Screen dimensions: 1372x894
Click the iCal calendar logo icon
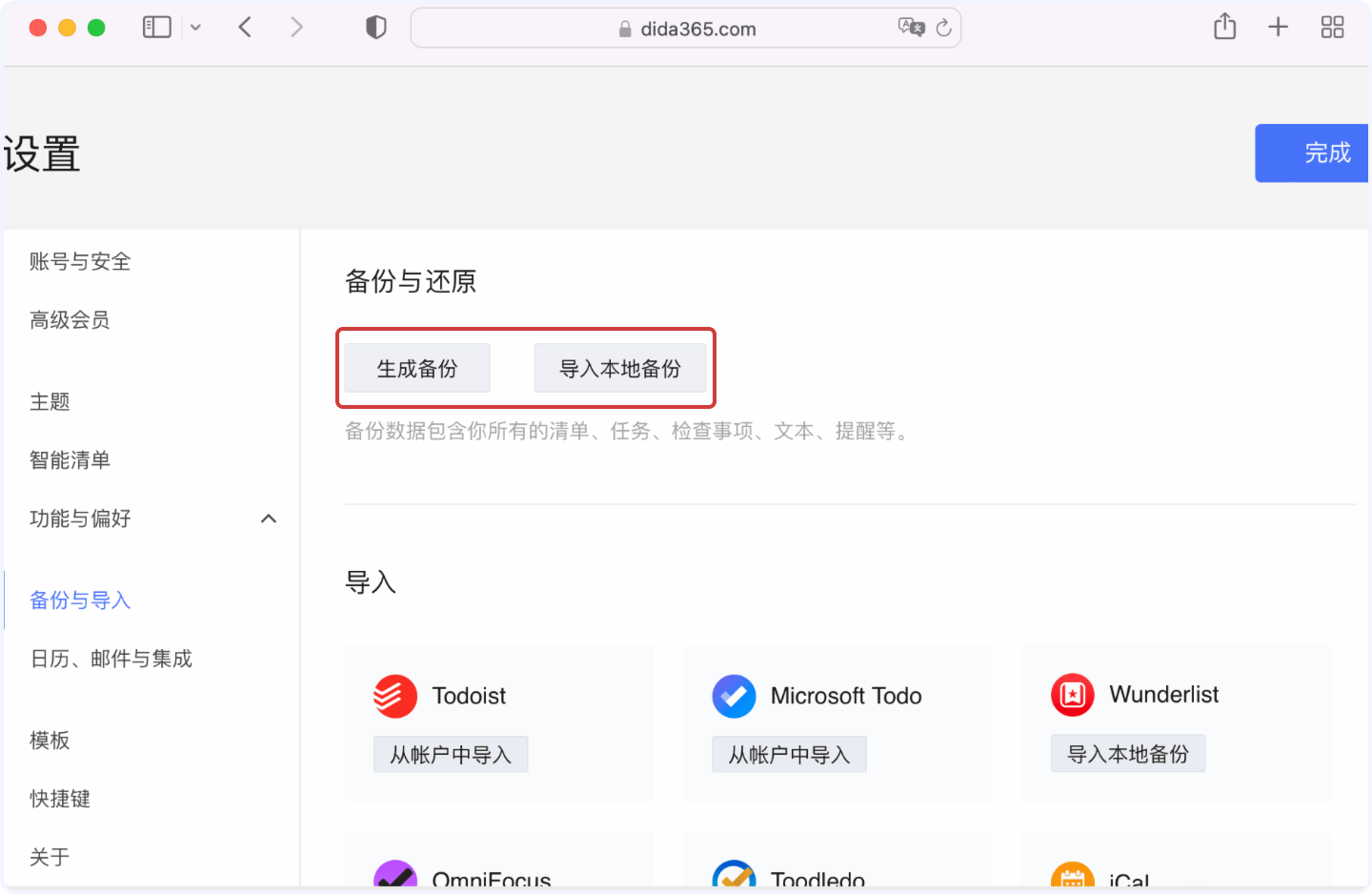click(x=1073, y=874)
